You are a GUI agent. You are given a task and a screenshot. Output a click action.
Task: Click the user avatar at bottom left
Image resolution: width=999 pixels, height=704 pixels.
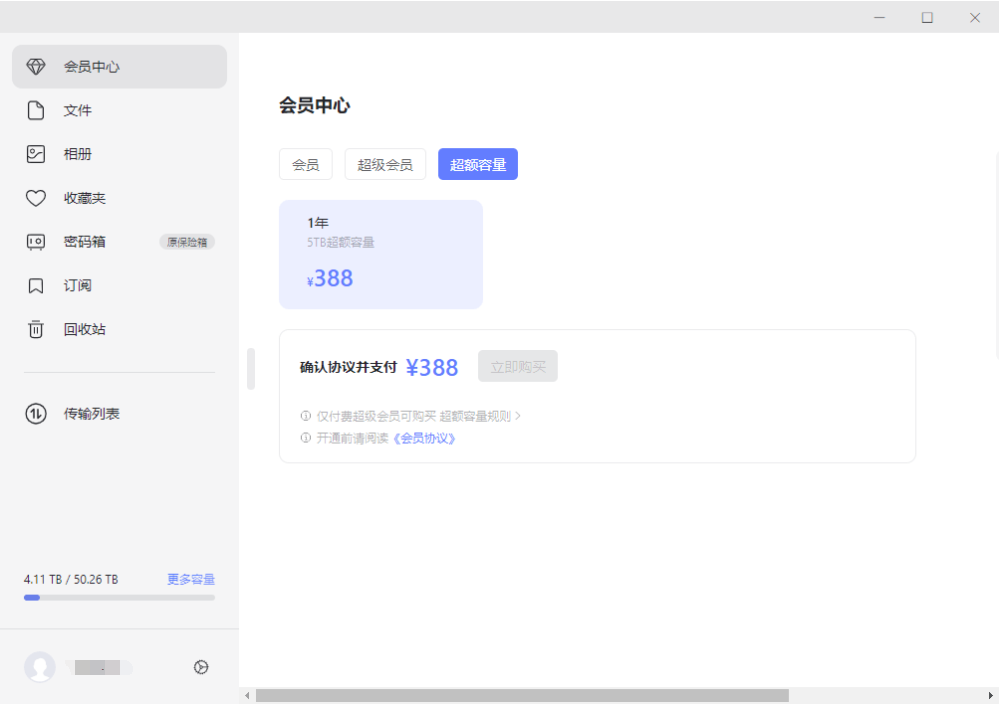pos(40,667)
